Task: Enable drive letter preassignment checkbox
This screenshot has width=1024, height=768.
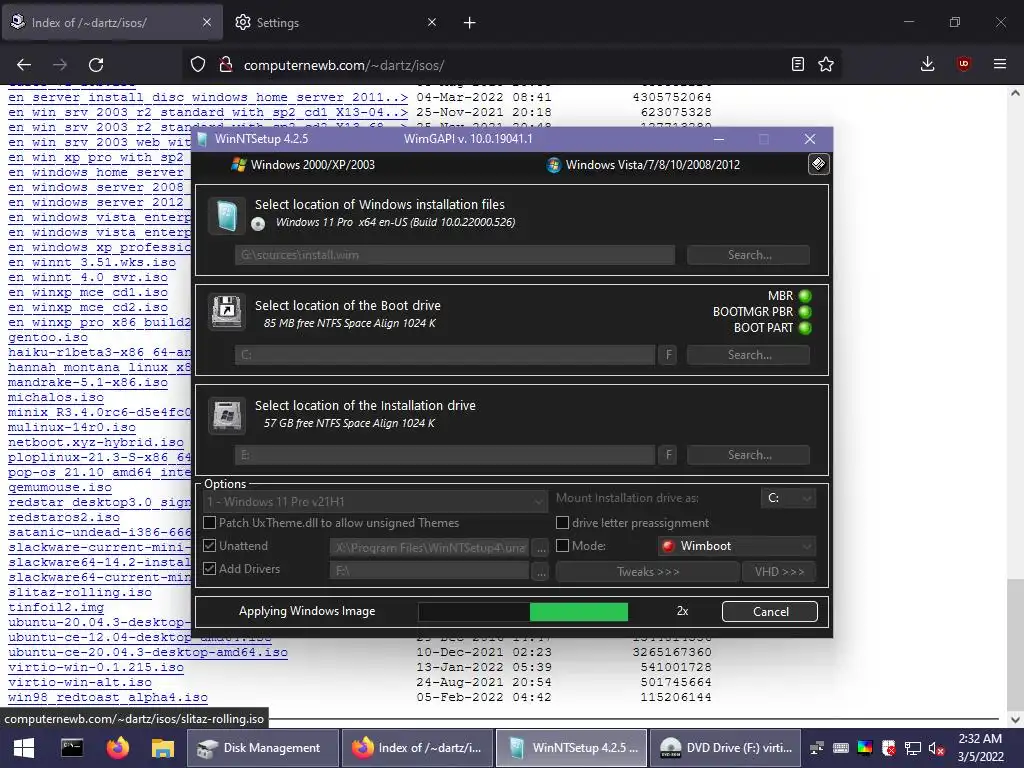Action: [x=562, y=522]
